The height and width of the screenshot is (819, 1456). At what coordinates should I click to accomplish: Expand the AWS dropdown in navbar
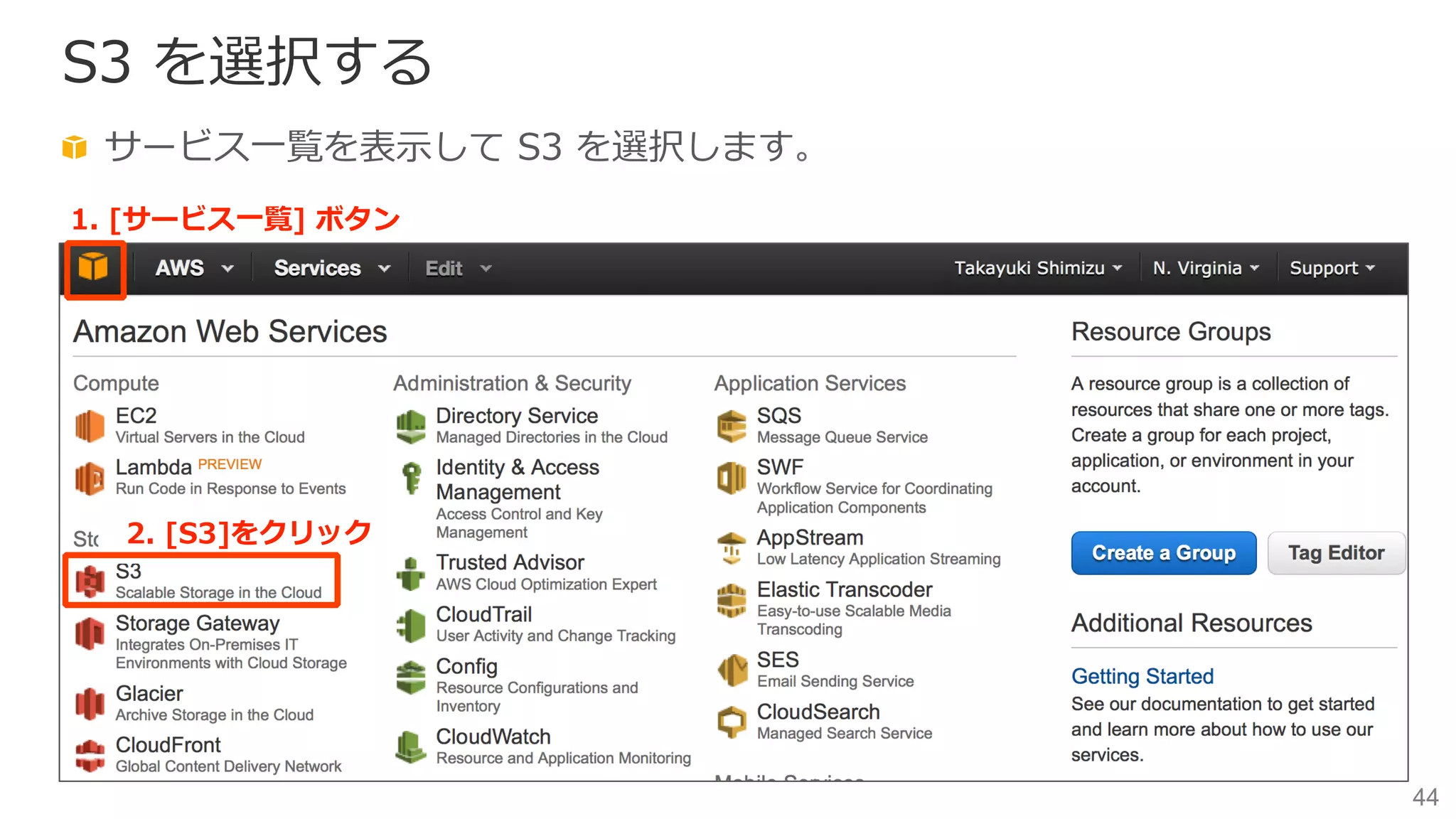(194, 268)
